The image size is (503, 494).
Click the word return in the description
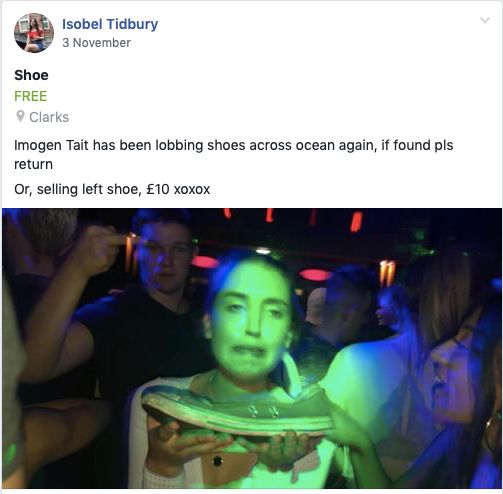[33, 164]
